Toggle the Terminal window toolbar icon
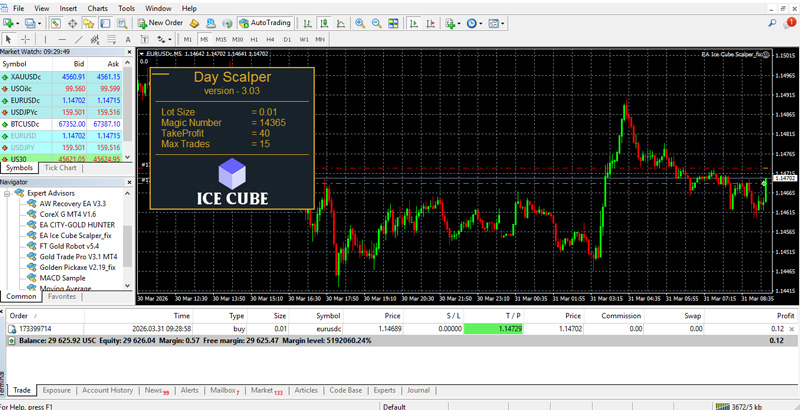The height and width of the screenshot is (410, 800). 105,23
